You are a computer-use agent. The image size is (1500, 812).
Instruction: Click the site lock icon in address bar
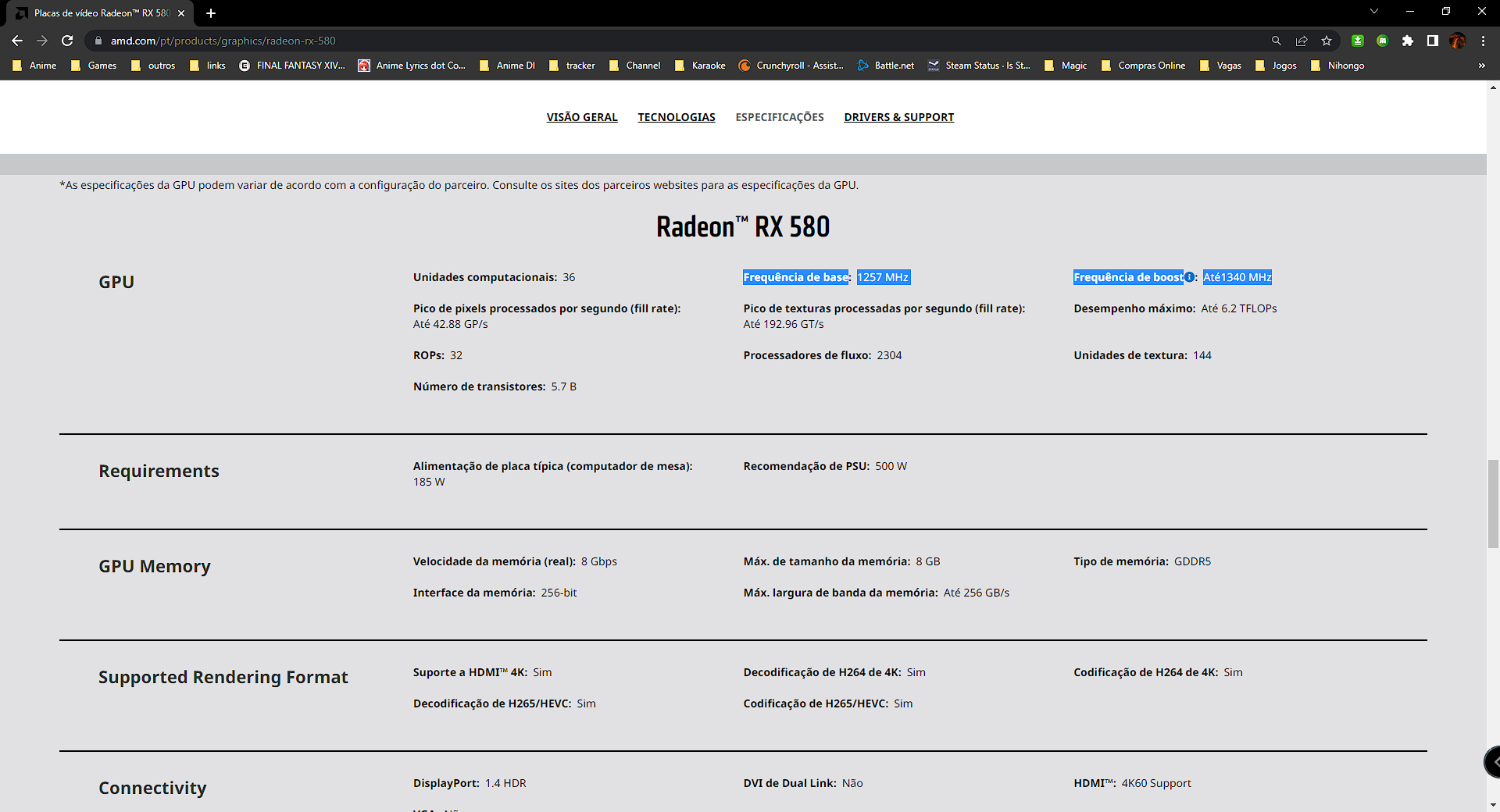coord(98,41)
